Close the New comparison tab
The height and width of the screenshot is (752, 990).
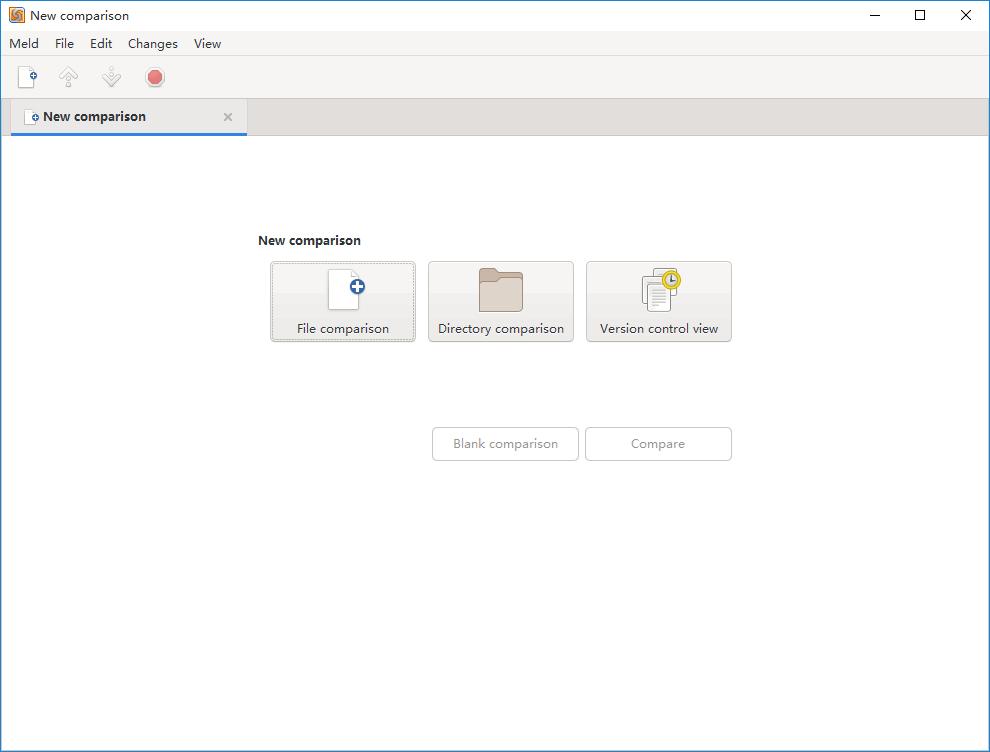coord(228,117)
